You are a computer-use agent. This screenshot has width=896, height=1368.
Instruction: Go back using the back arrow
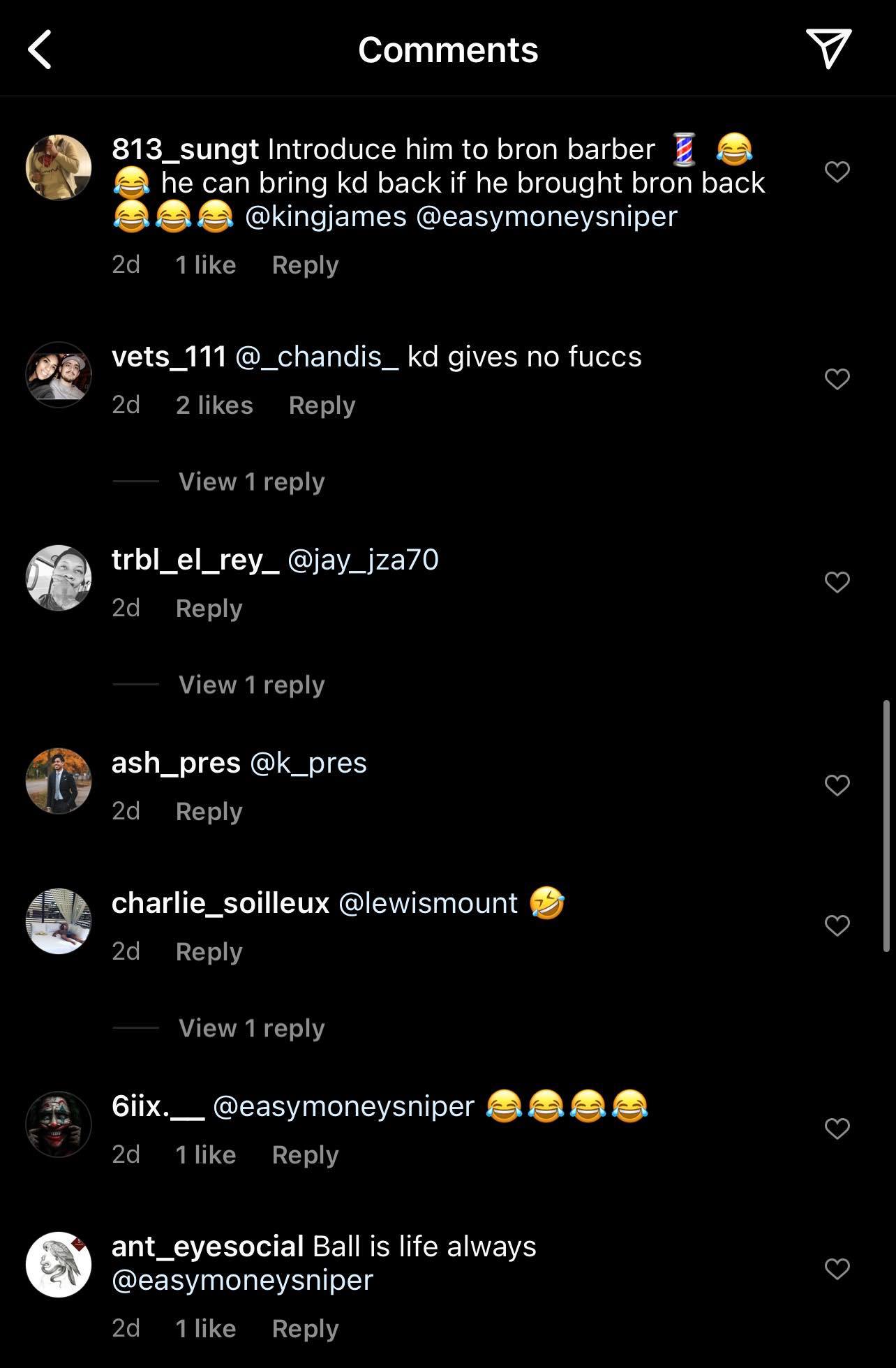point(40,50)
